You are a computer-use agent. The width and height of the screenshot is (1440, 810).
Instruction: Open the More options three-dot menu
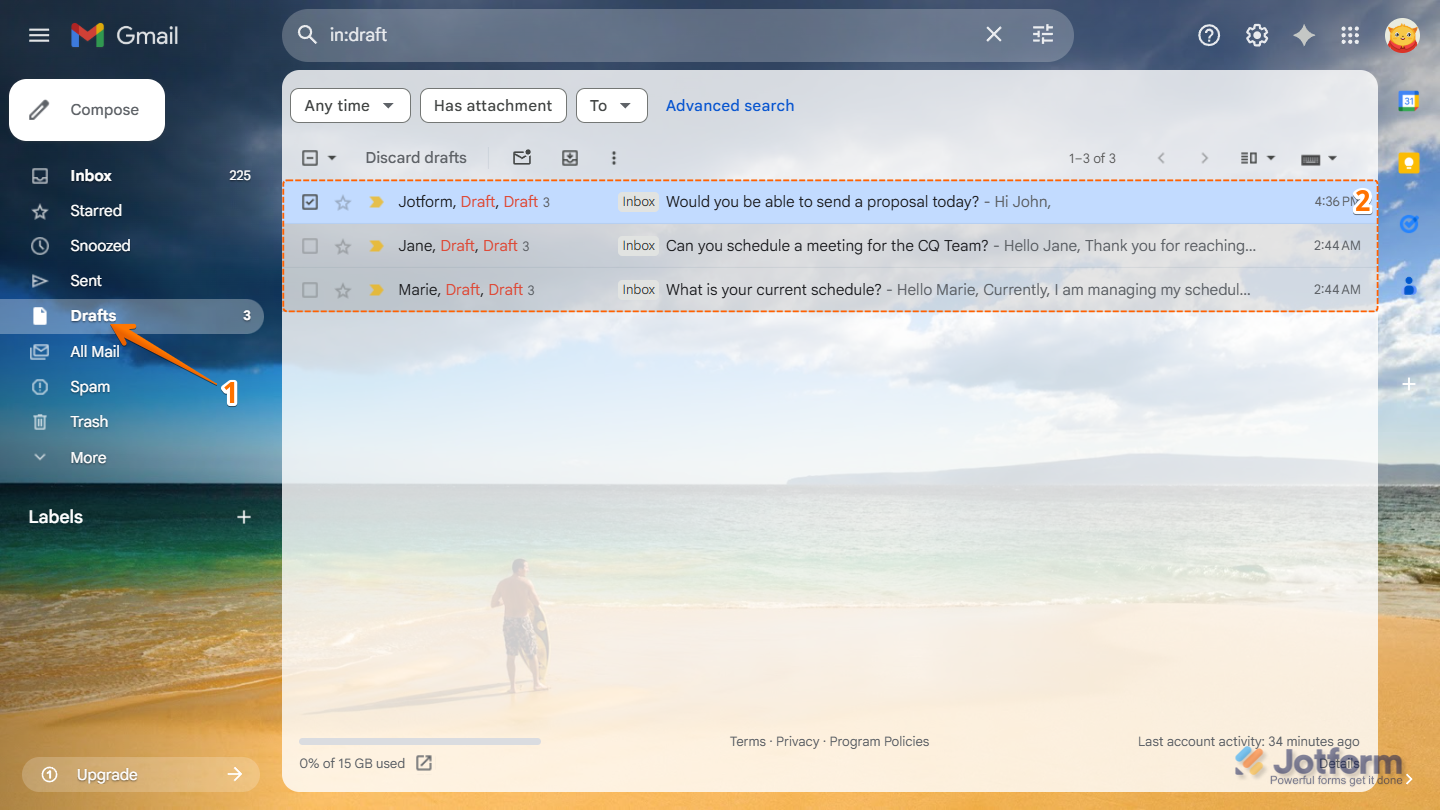pyautogui.click(x=614, y=158)
